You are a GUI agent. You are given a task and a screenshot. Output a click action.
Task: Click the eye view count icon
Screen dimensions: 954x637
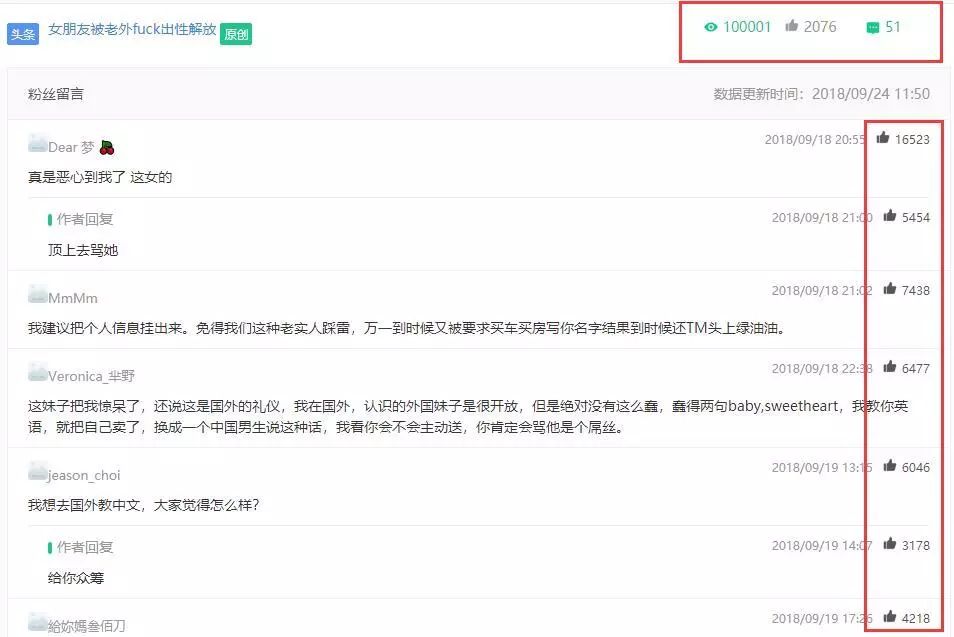[713, 27]
